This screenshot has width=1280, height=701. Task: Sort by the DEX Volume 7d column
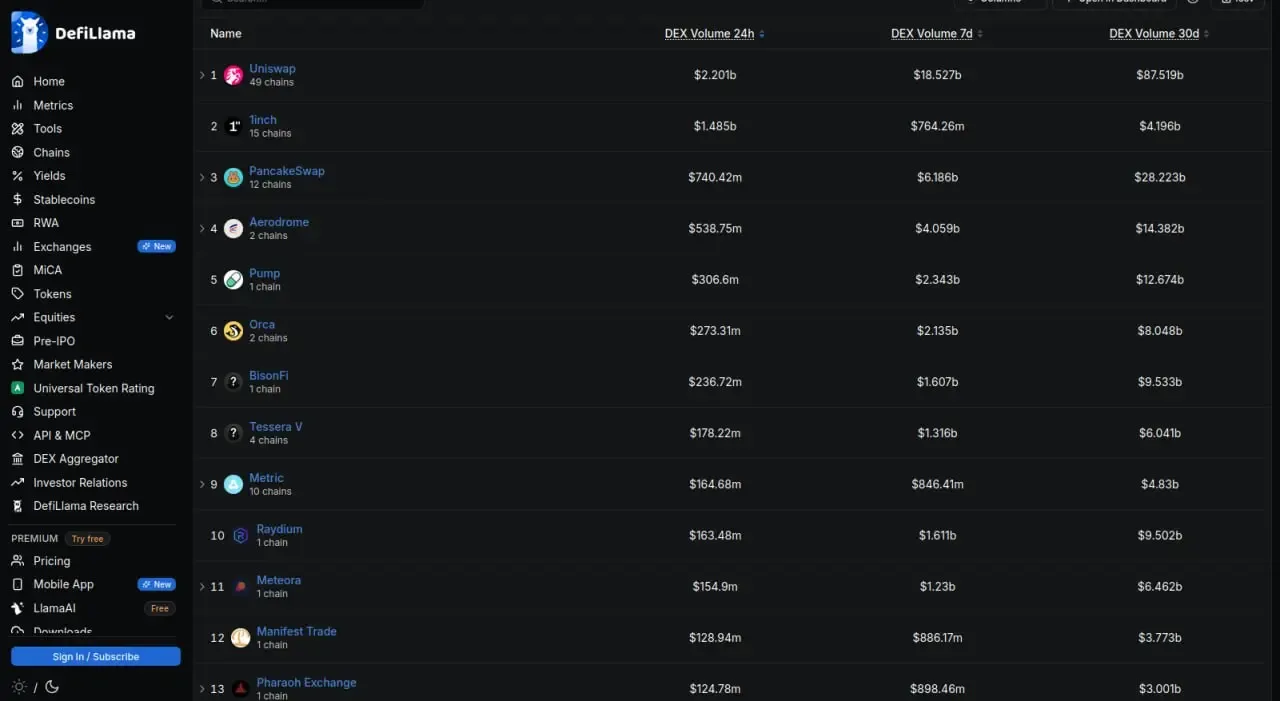(937, 34)
